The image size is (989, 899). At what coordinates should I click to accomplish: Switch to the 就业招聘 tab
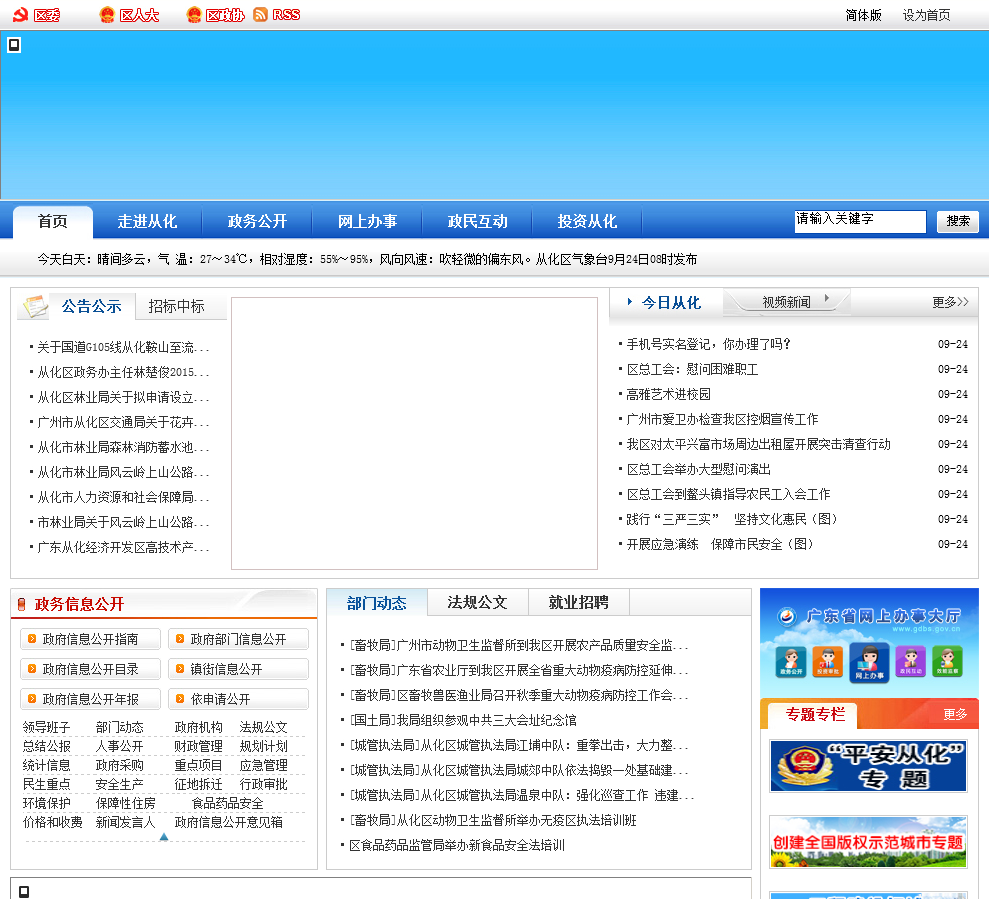click(x=578, y=602)
